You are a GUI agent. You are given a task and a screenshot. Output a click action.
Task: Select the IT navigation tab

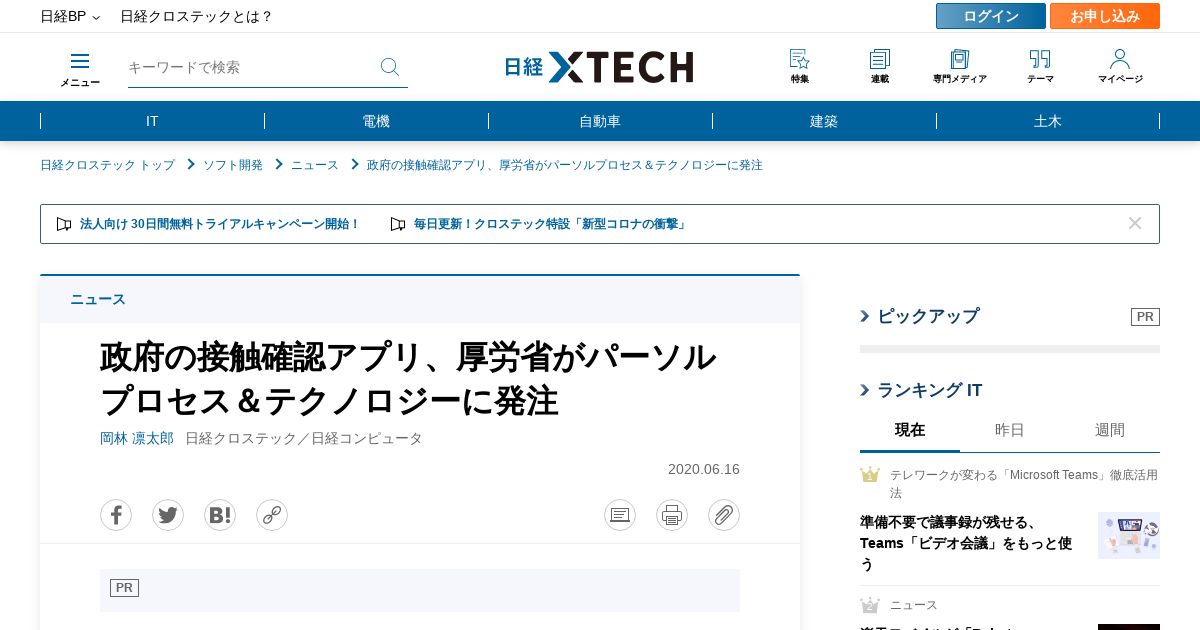click(152, 121)
